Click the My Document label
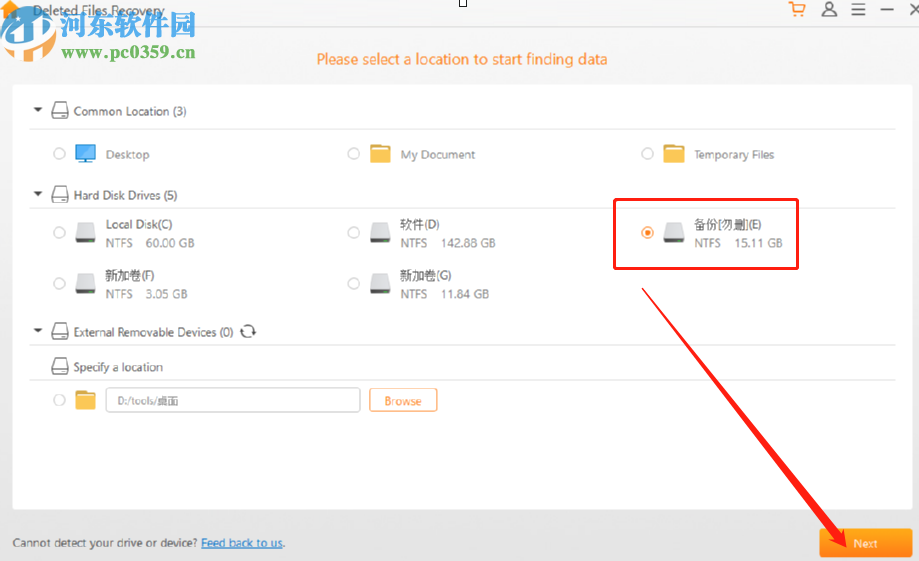 pos(438,155)
